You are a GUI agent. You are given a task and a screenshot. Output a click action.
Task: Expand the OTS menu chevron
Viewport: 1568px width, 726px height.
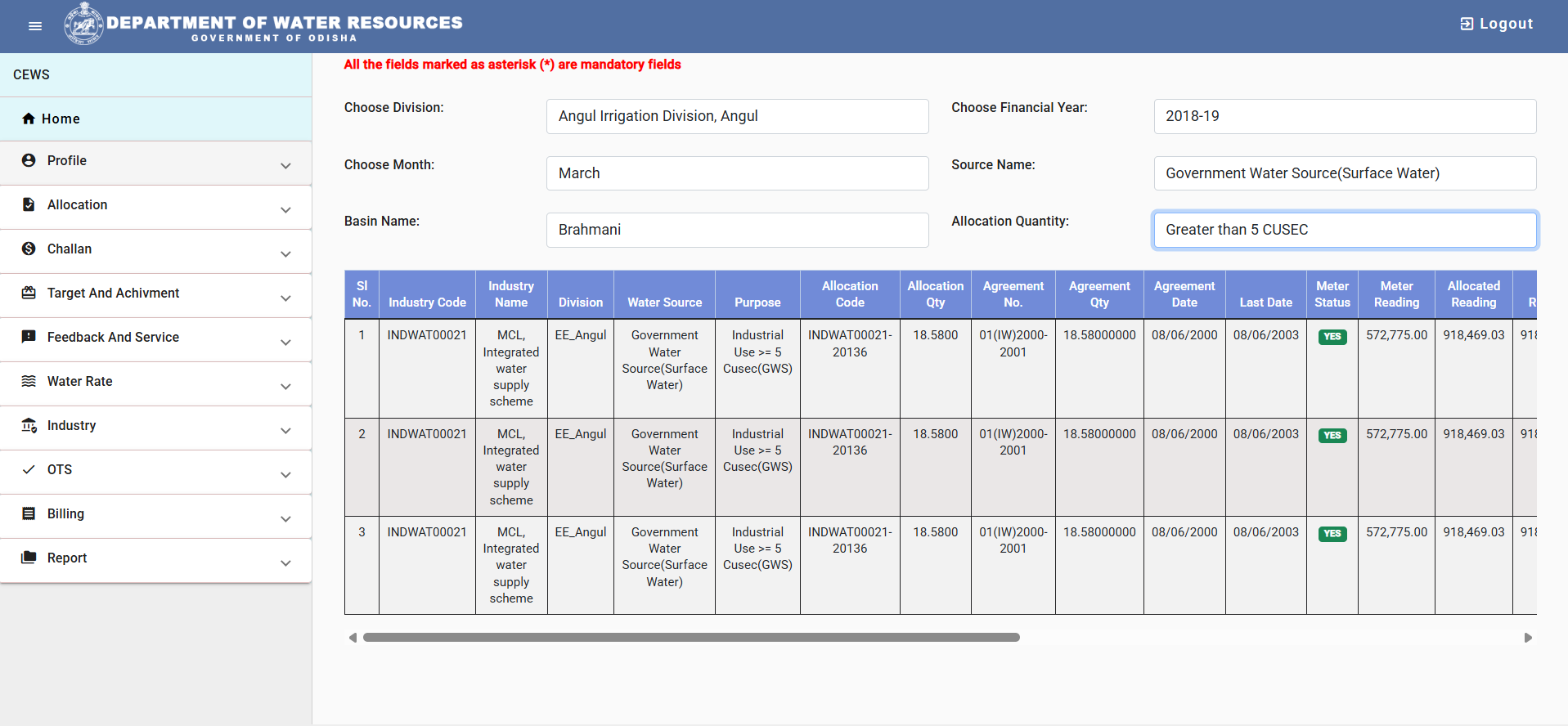285,475
